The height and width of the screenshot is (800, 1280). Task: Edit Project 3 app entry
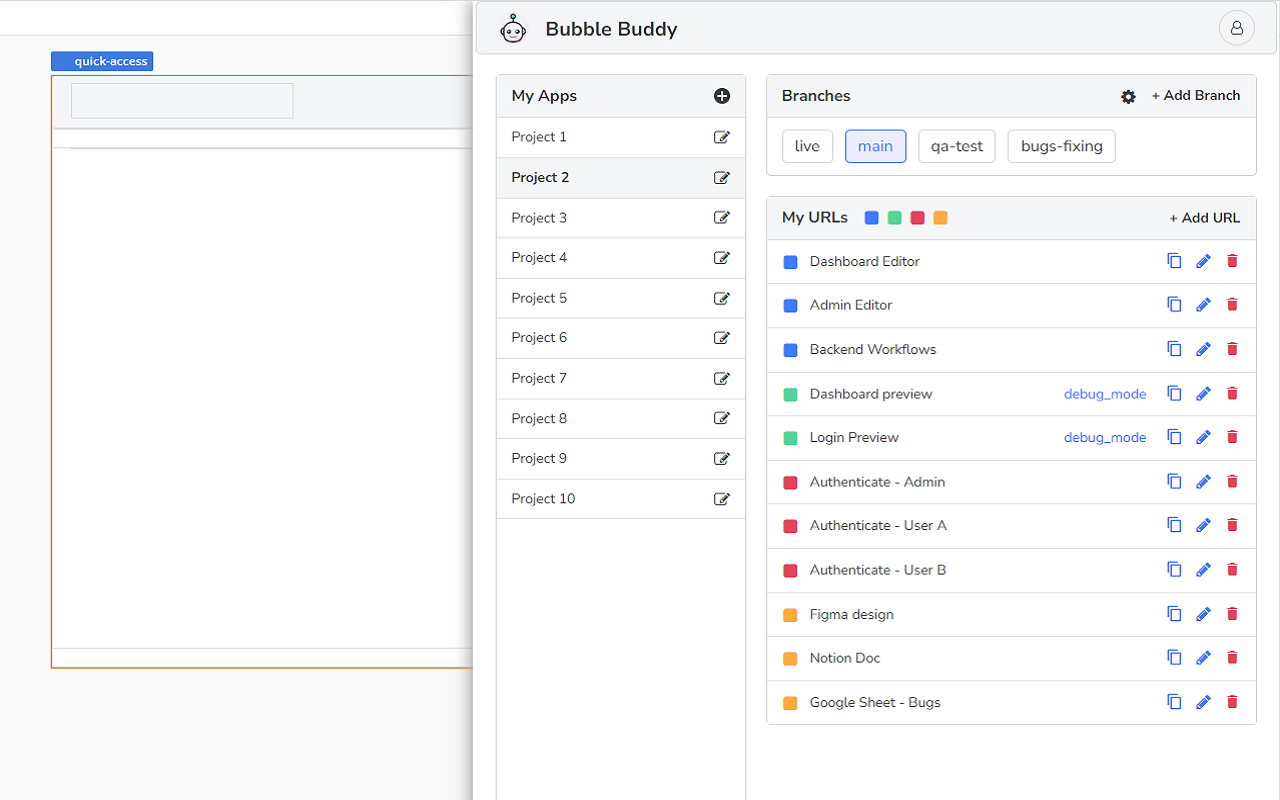tap(722, 218)
